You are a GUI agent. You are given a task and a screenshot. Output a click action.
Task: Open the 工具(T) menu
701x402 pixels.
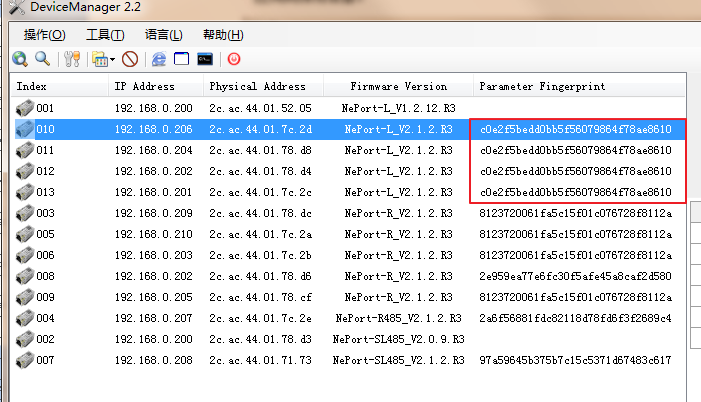[x=105, y=34]
